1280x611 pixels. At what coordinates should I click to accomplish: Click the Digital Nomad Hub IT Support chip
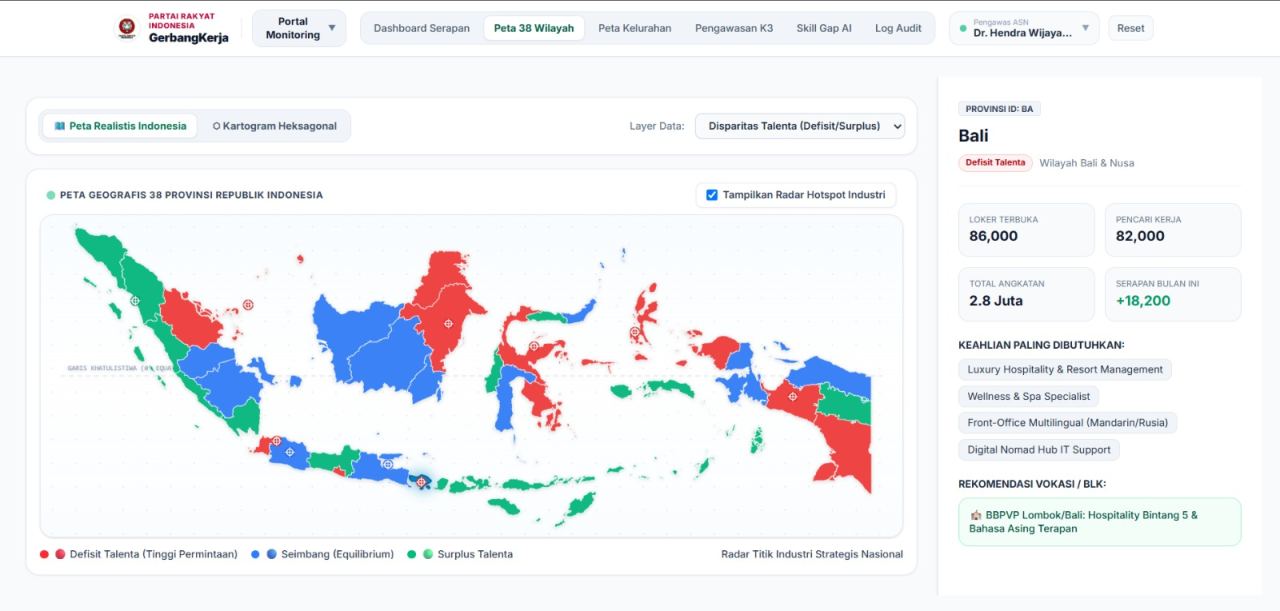[1039, 450]
